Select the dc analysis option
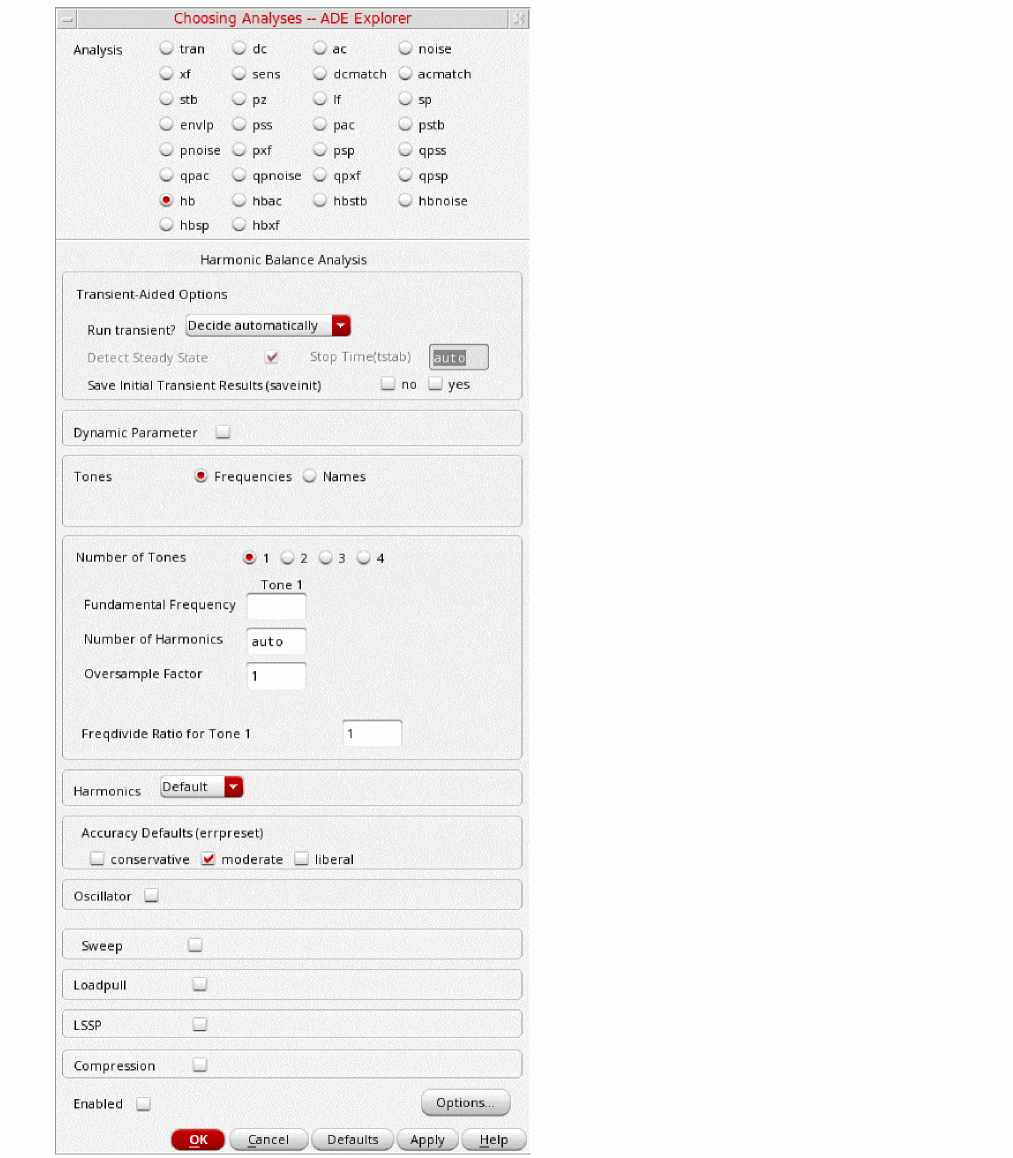 [x=239, y=49]
